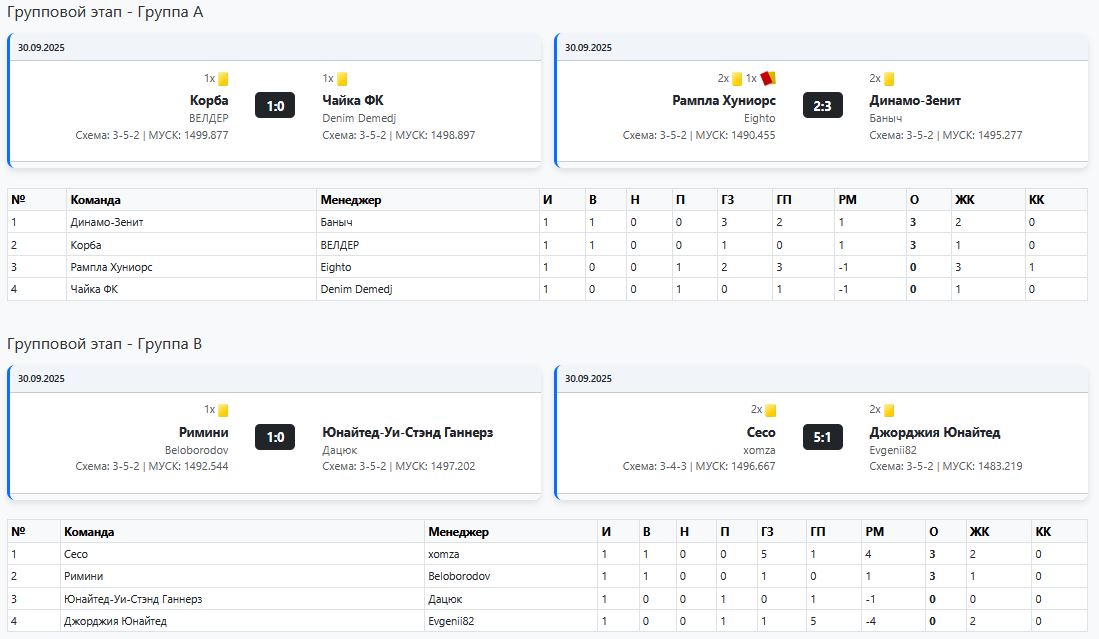Click Юнайтед-Уи-Стэнд Ганнерз team name in match card

coord(407,433)
